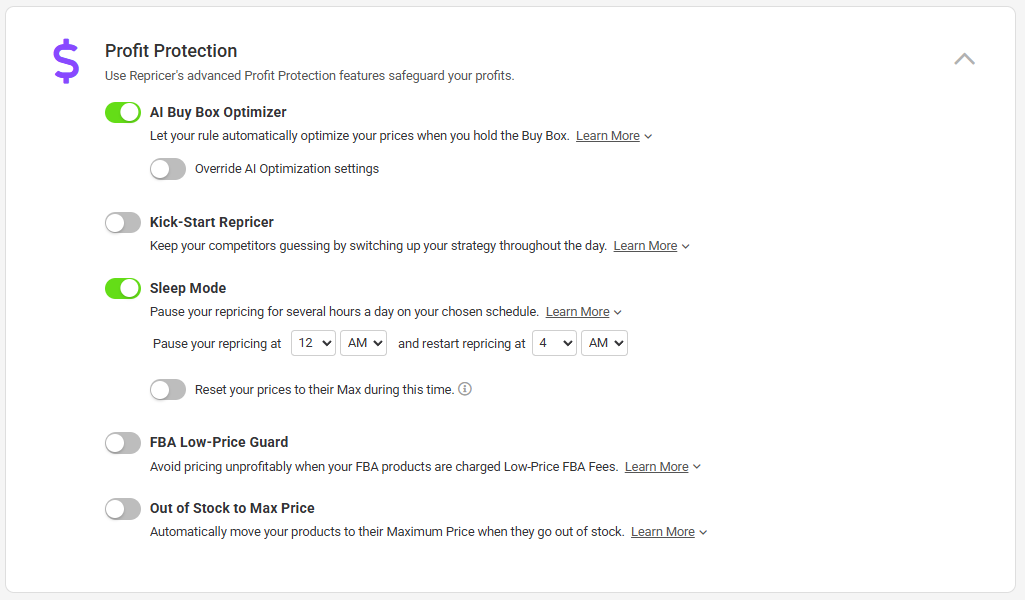Enable Override AI Optimization settings toggle
Screen dimensions: 1025x600
(168, 169)
